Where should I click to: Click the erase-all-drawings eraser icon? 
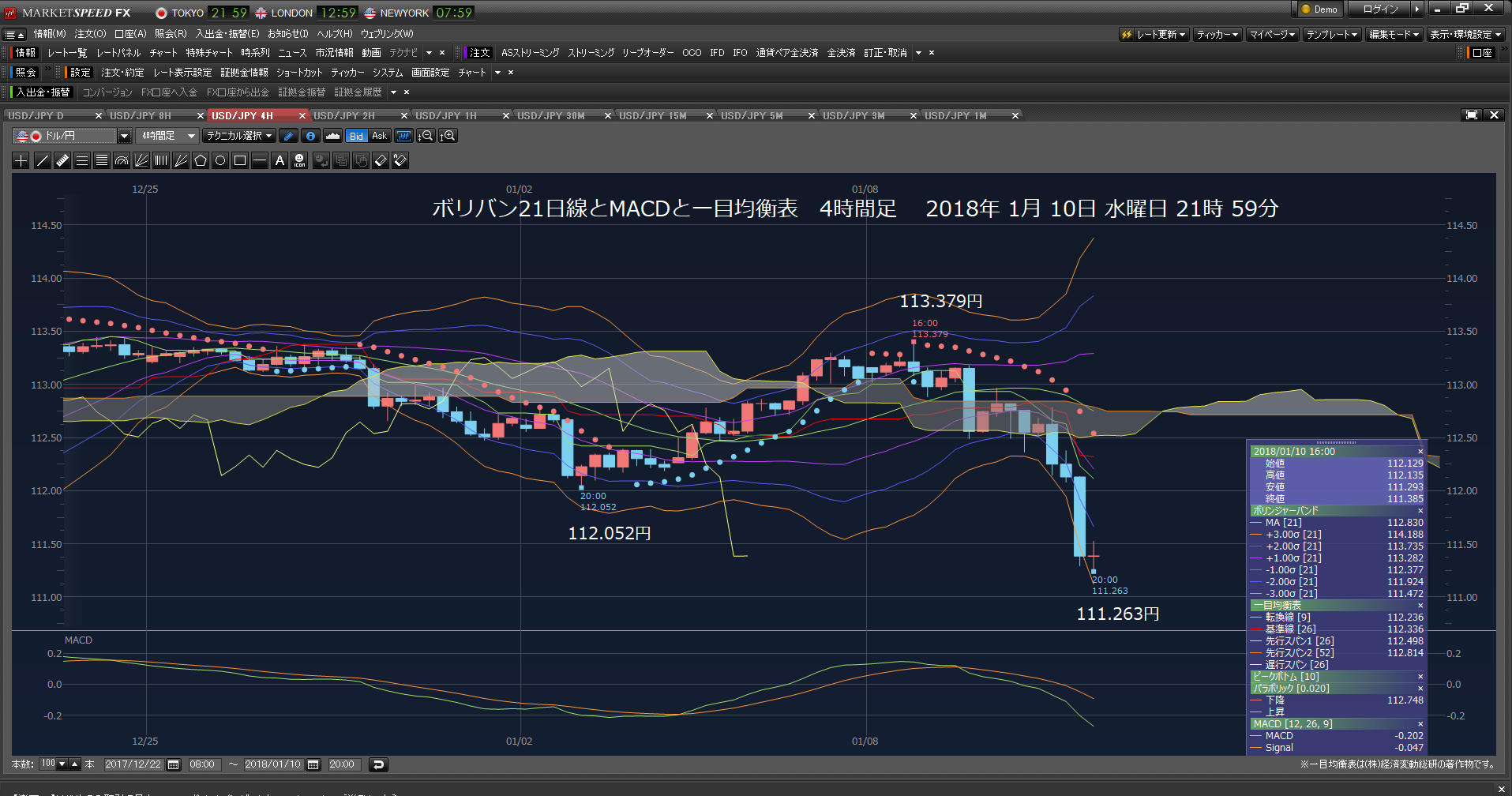400,160
